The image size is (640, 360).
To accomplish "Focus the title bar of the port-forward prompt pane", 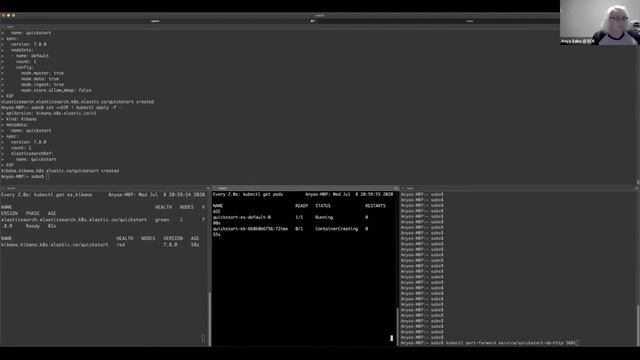I will 520,188.
